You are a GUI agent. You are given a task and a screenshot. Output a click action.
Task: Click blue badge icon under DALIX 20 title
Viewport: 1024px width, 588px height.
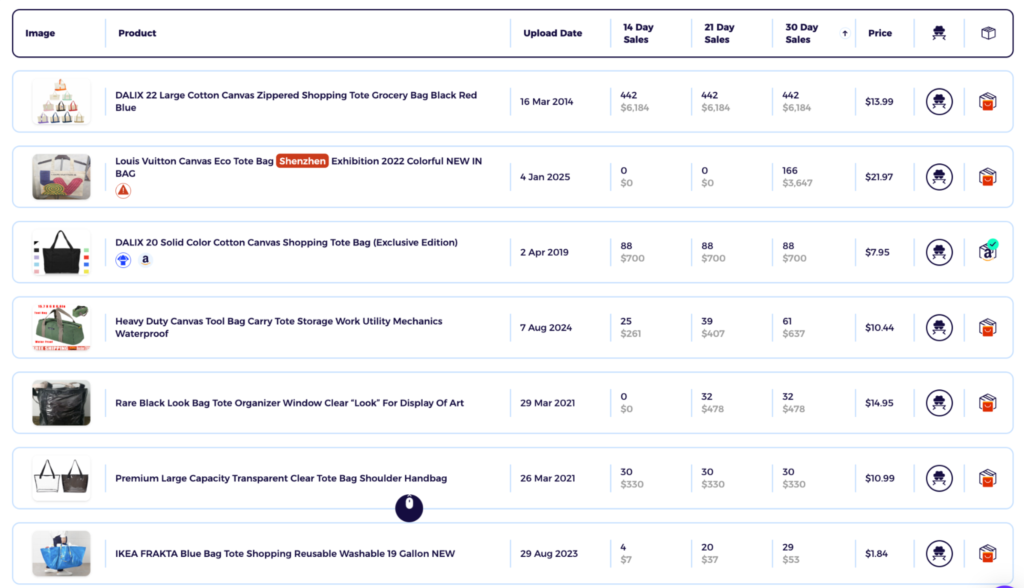point(123,260)
